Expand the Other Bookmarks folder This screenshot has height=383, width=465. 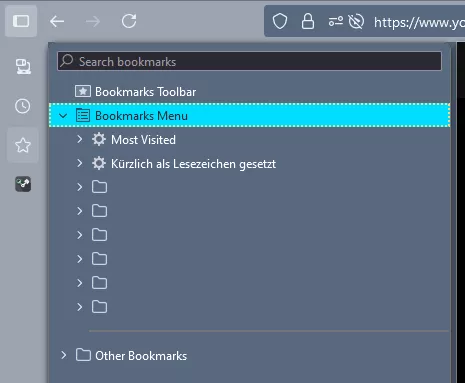(x=63, y=355)
